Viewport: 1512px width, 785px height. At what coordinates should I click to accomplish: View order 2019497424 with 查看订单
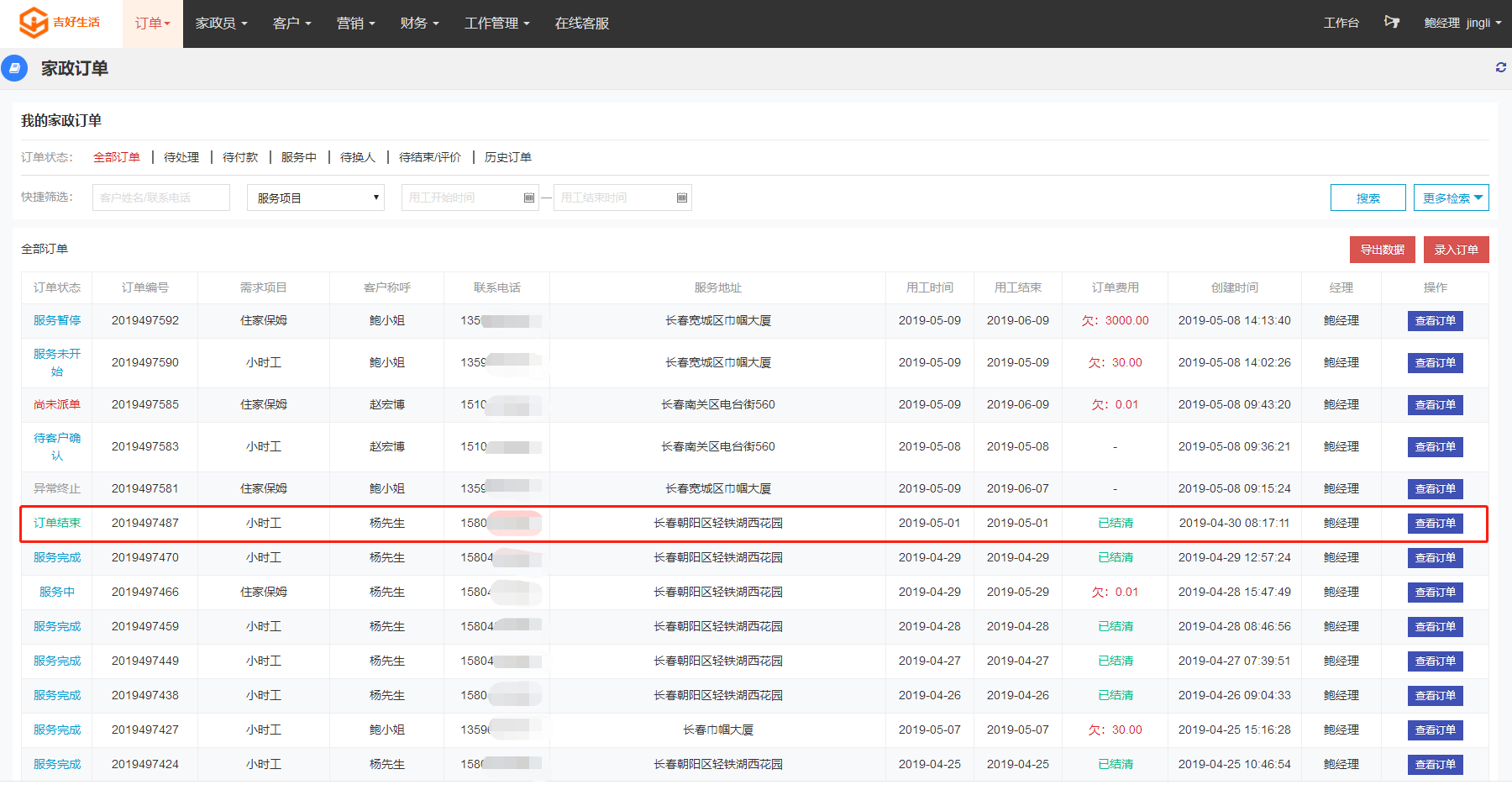coord(1436,765)
